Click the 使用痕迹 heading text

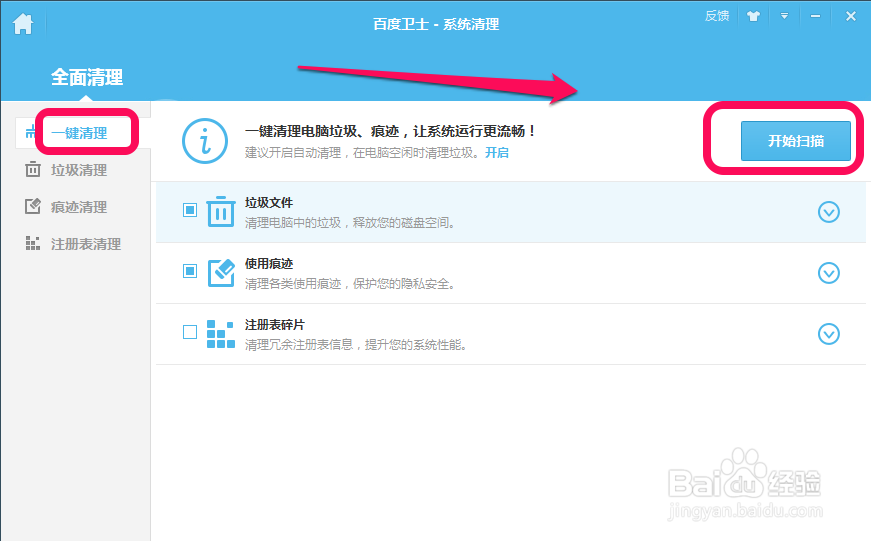pyautogui.click(x=269, y=264)
